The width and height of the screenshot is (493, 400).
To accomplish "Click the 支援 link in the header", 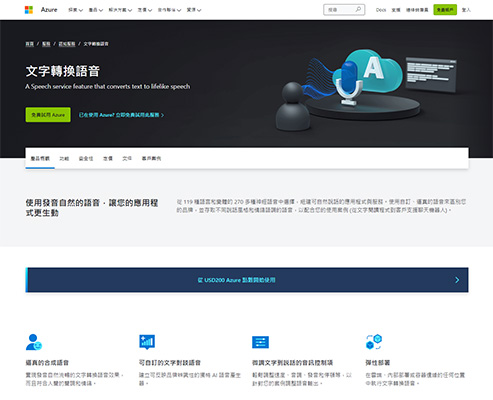I will coord(396,10).
